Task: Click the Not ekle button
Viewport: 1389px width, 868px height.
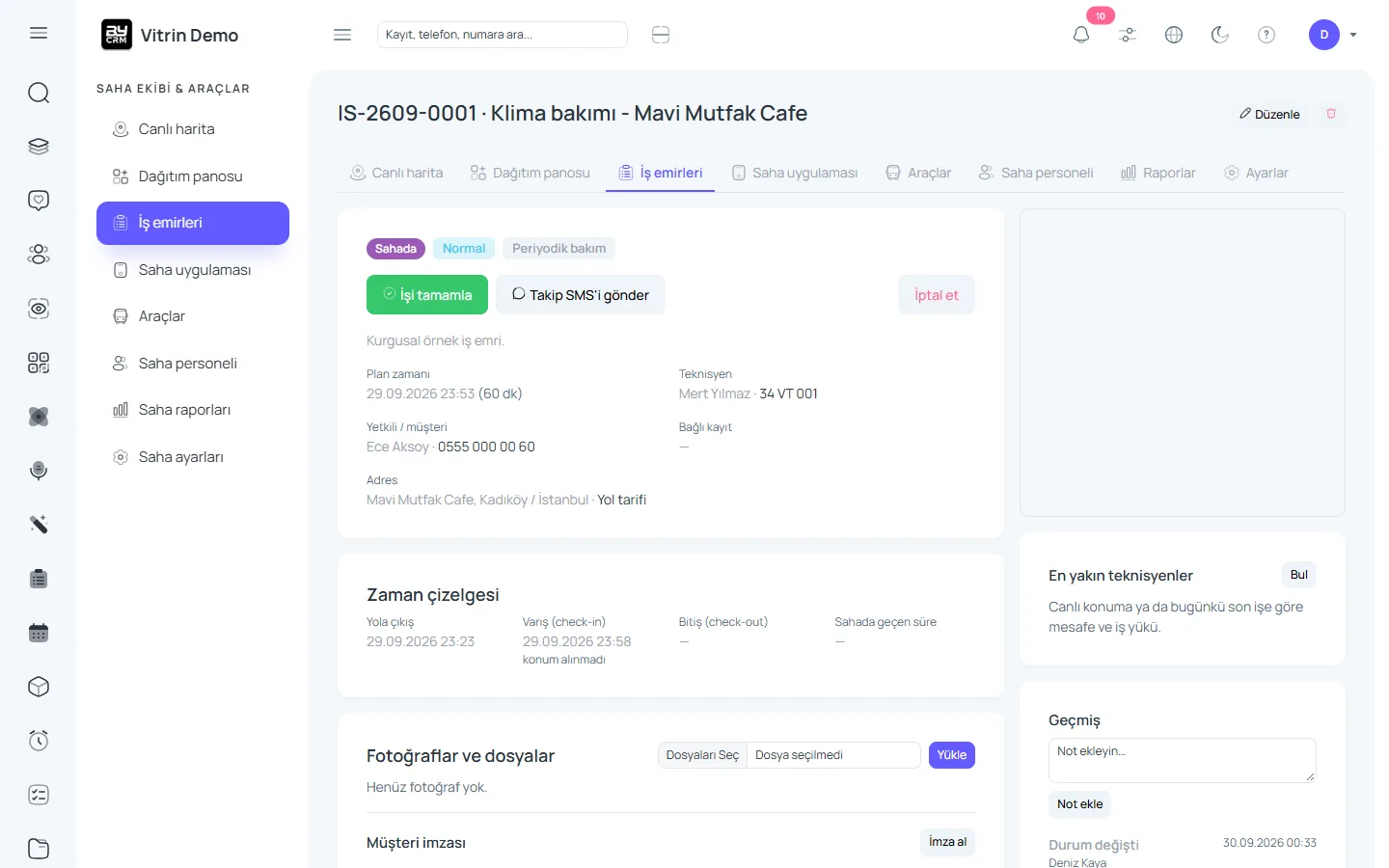Action: click(1080, 804)
